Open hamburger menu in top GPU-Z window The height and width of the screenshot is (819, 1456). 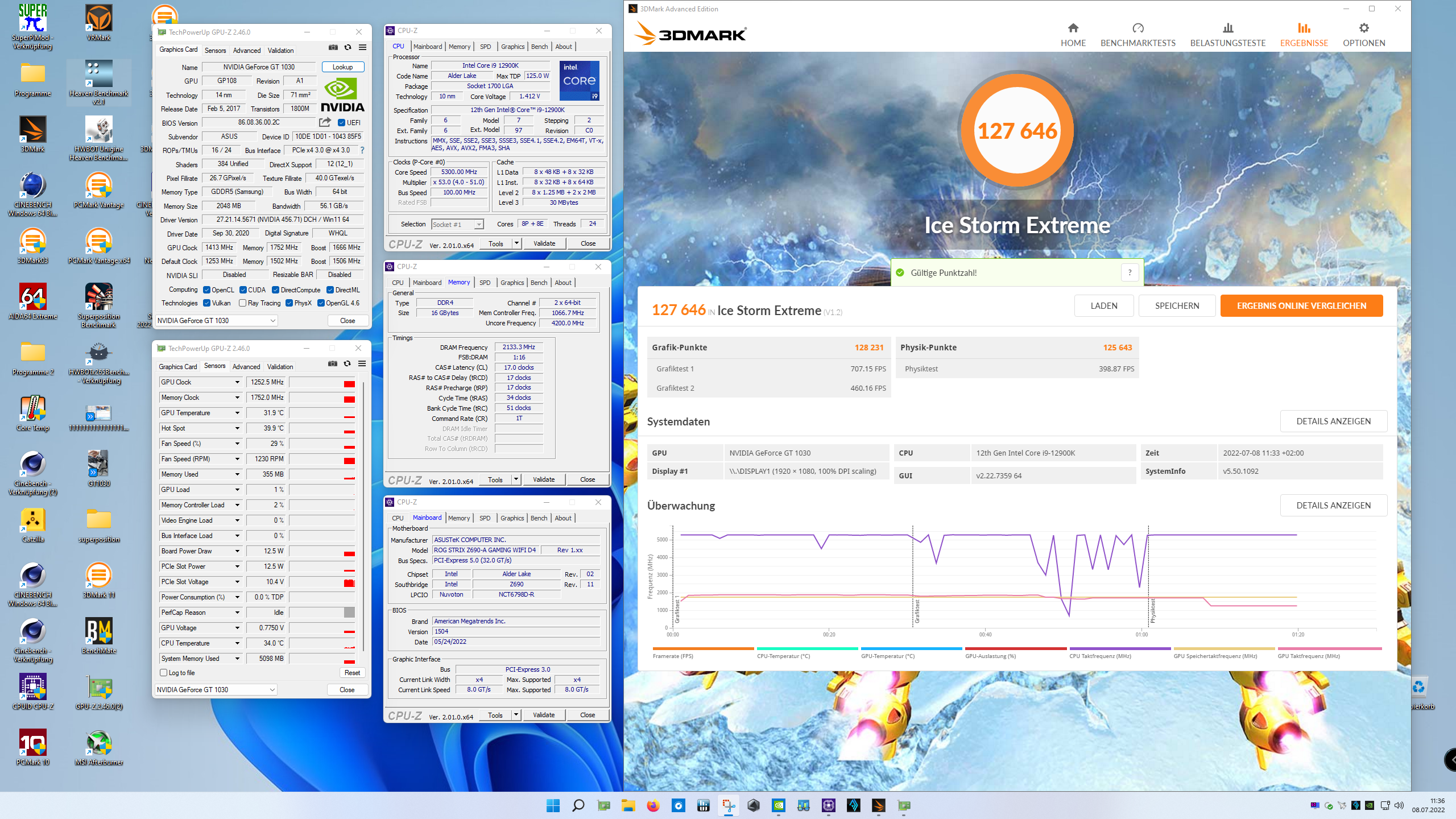(362, 48)
